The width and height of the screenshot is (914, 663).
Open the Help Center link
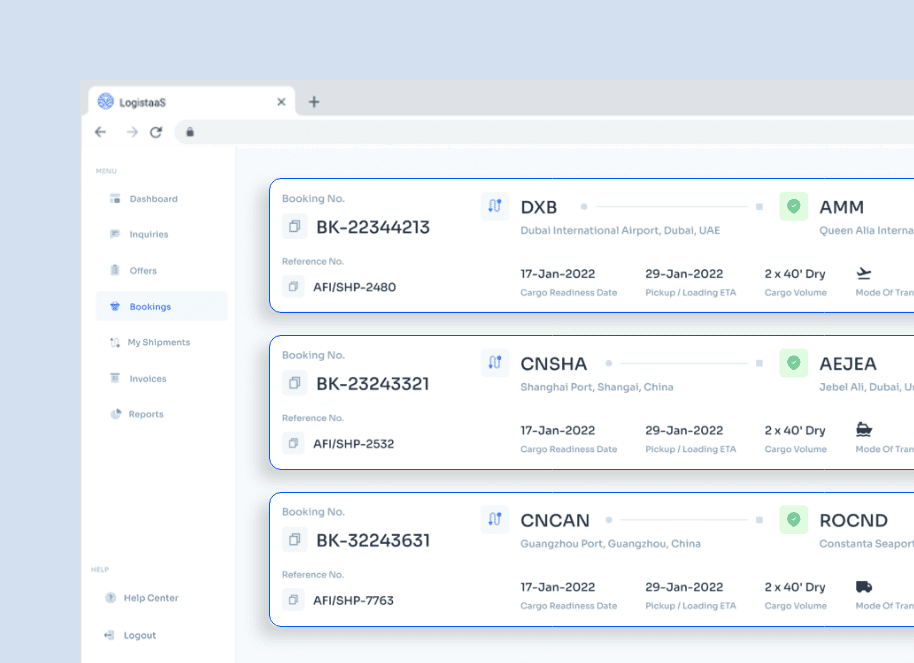click(x=150, y=598)
